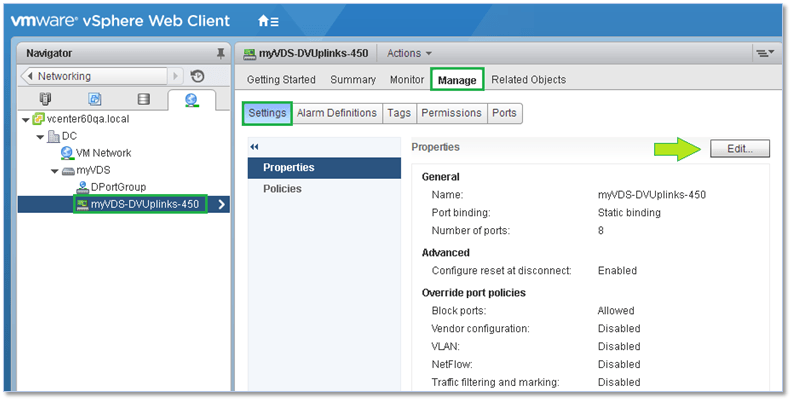The width and height of the screenshot is (792, 401).
Task: Click the vSphere Web Client logo
Action: (x=120, y=21)
